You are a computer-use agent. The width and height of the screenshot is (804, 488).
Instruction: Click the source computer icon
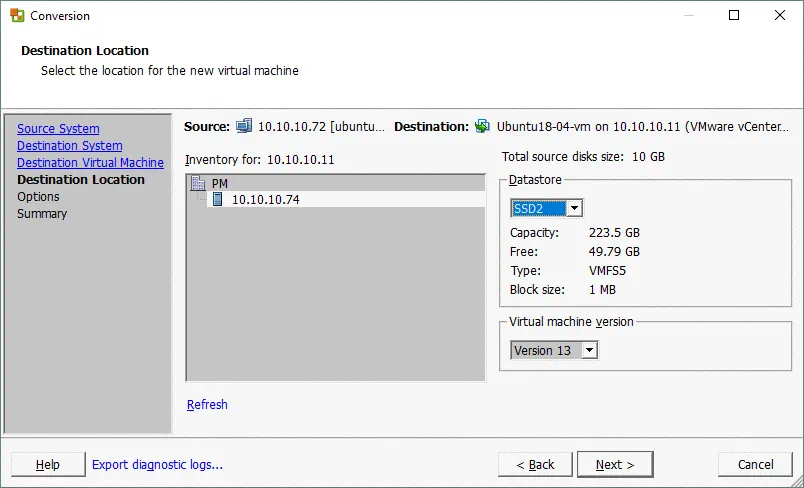coord(245,127)
